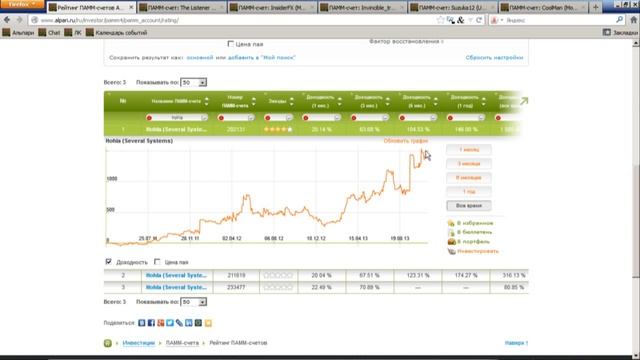
Task: Switch to Invincible_tr tab
Action: pos(363,7)
